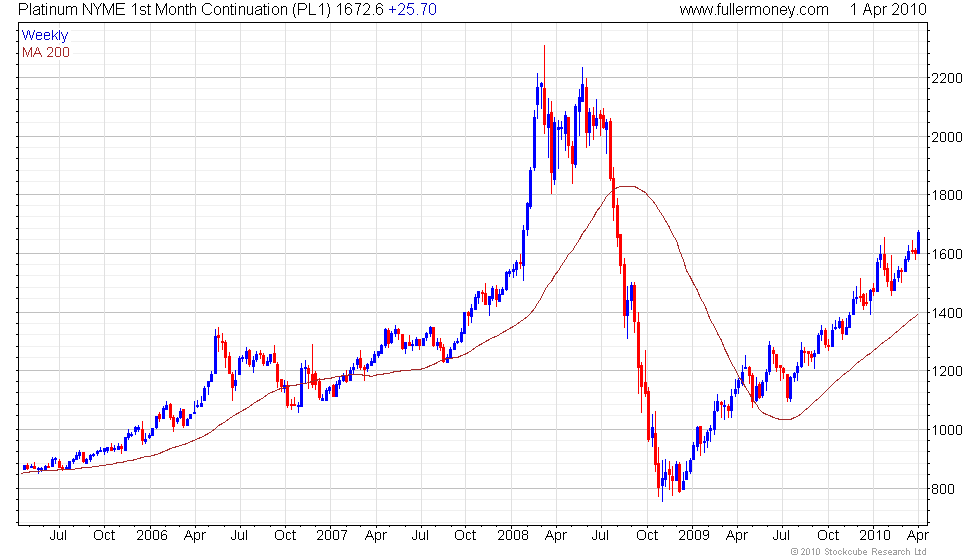The image size is (980, 560).
Task: Click the 'Oct' label just before 2006
Action: pyautogui.click(x=104, y=536)
